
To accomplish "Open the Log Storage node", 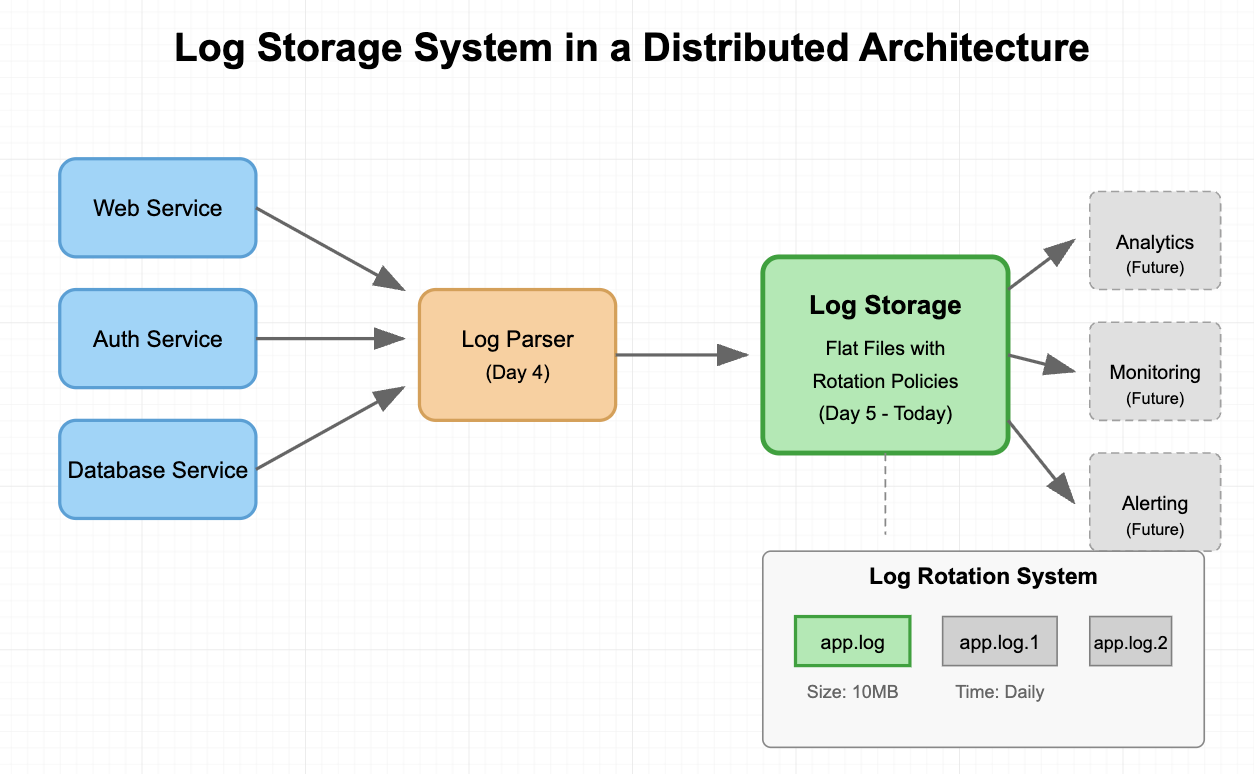I will (885, 355).
